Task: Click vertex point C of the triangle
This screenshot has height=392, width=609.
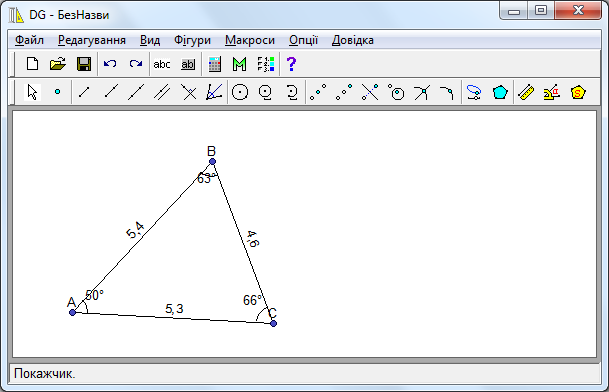Action: [273, 323]
